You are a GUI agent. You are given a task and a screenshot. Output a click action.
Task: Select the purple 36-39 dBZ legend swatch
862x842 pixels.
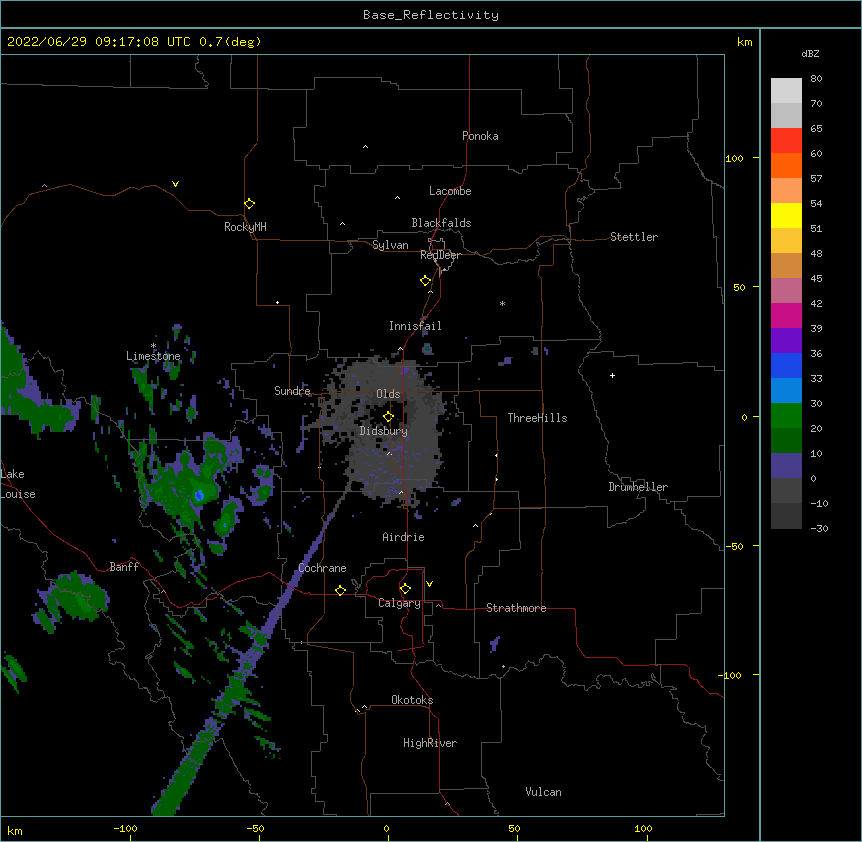(786, 341)
